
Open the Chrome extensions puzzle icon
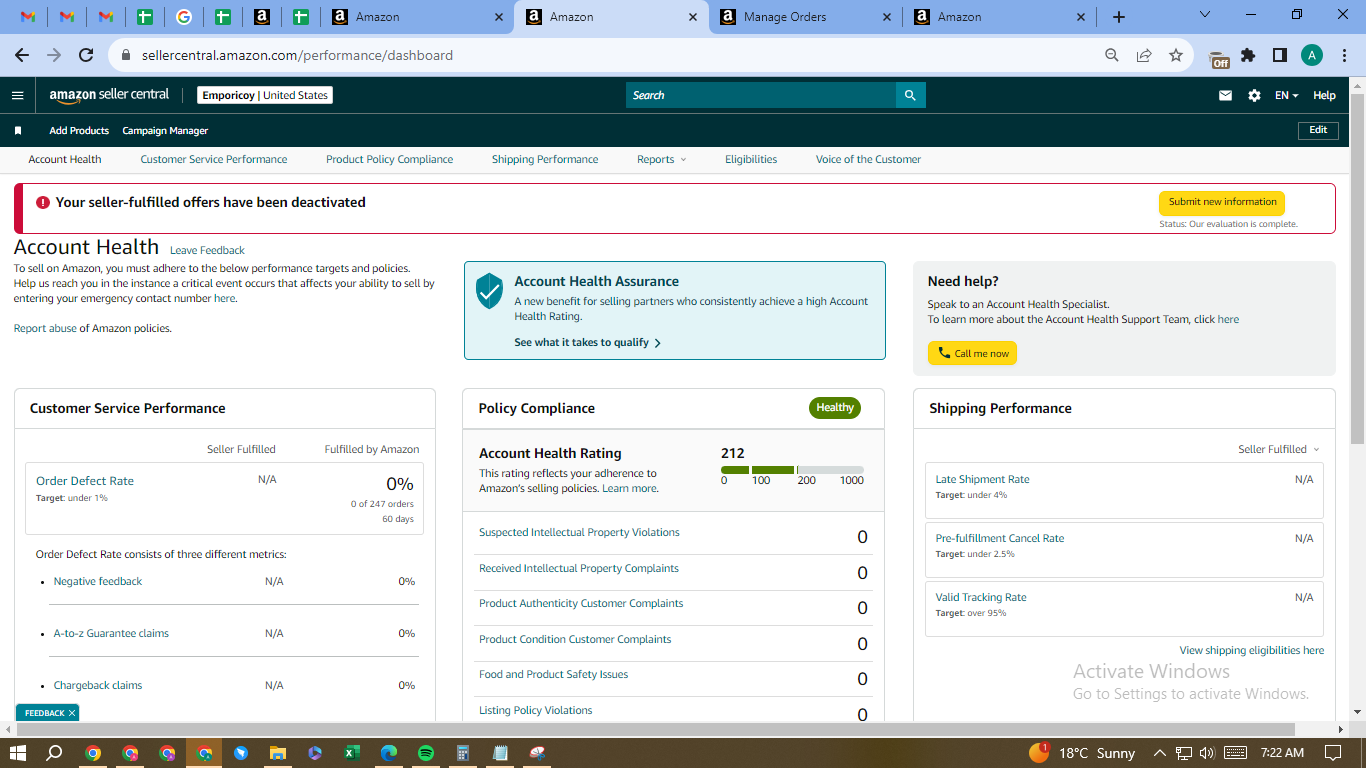tap(1248, 55)
